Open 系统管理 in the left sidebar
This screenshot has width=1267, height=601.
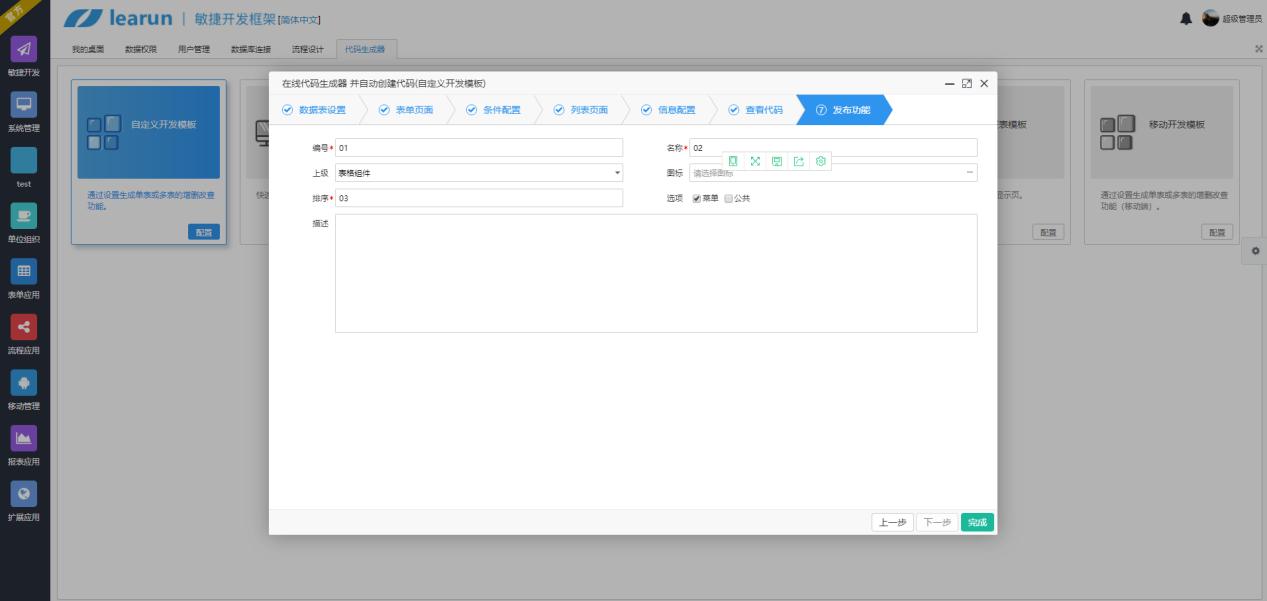24,113
